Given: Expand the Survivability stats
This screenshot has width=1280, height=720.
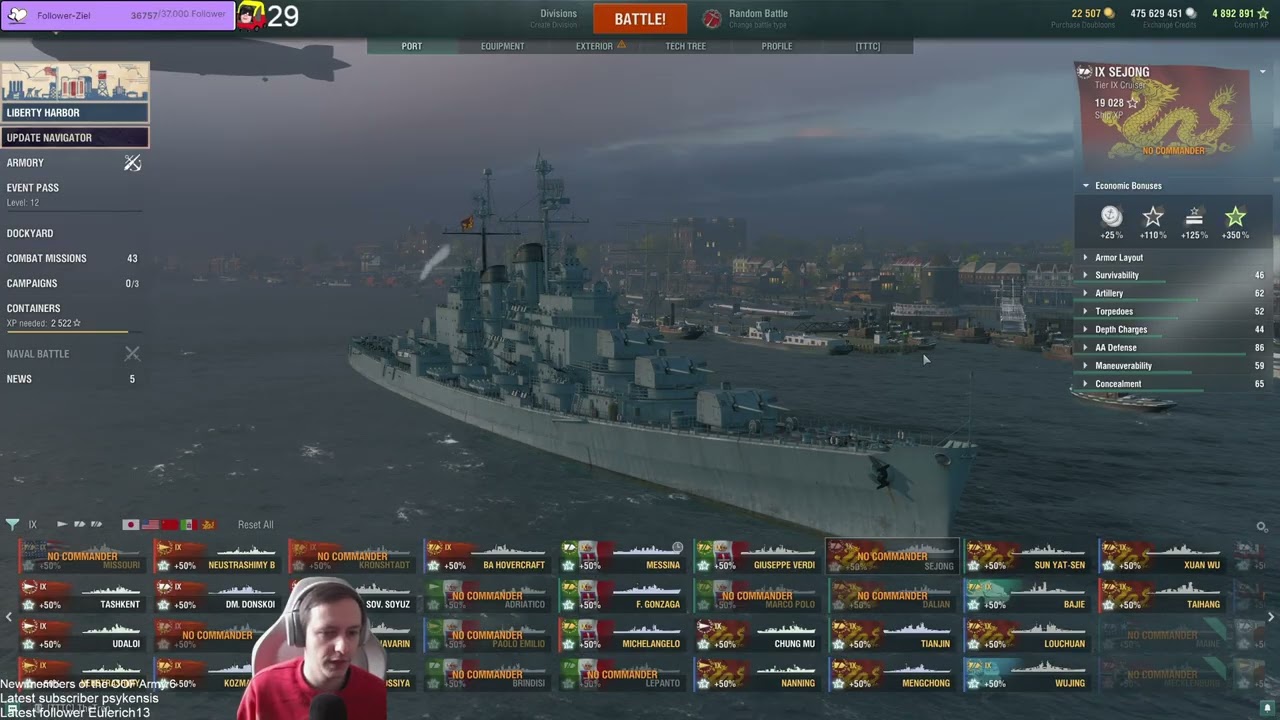Looking at the screenshot, I should (x=1172, y=276).
